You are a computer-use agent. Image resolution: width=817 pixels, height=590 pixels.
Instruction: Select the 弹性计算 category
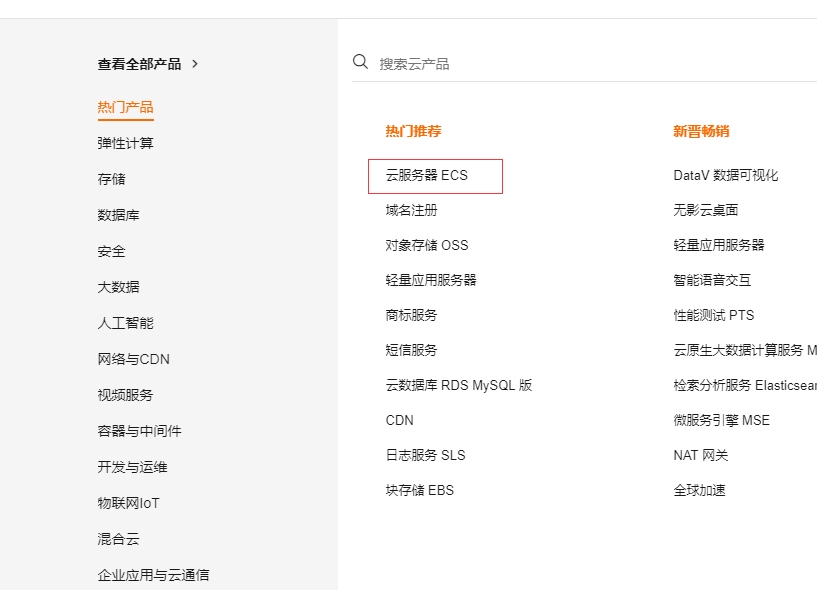point(126,143)
